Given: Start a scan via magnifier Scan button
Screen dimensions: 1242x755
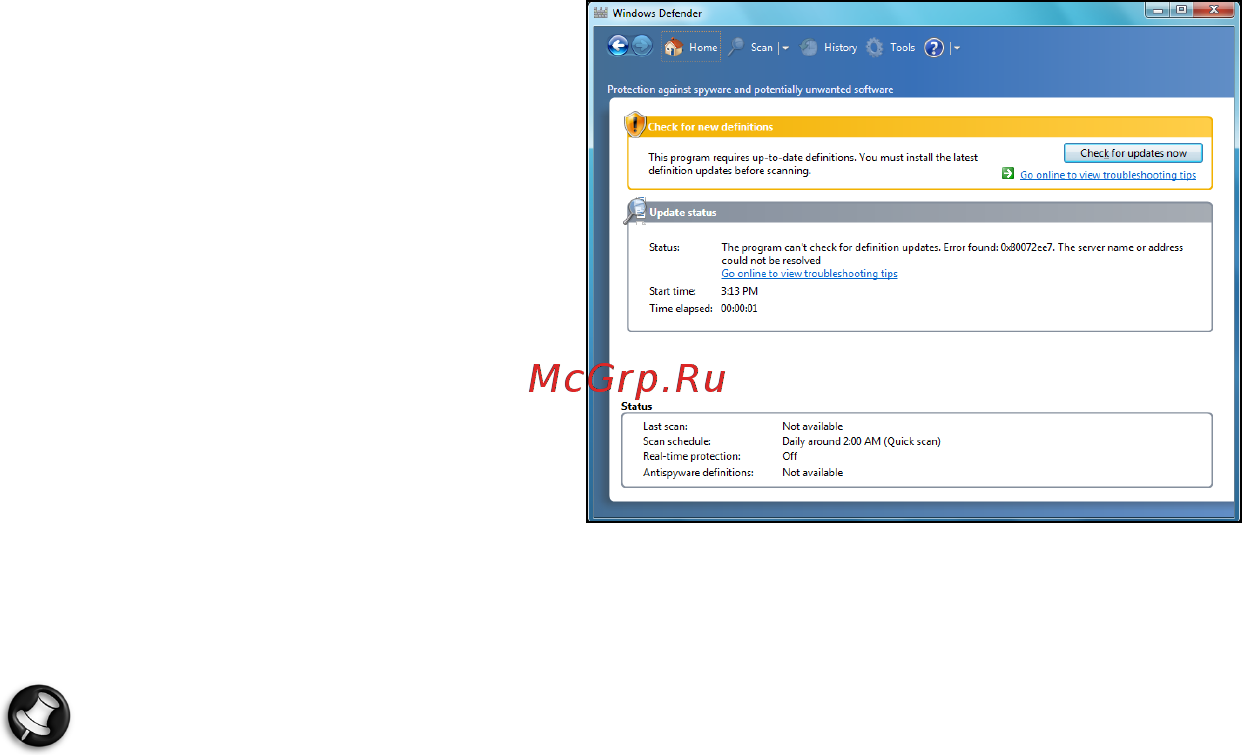Looking at the screenshot, I should pyautogui.click(x=751, y=47).
